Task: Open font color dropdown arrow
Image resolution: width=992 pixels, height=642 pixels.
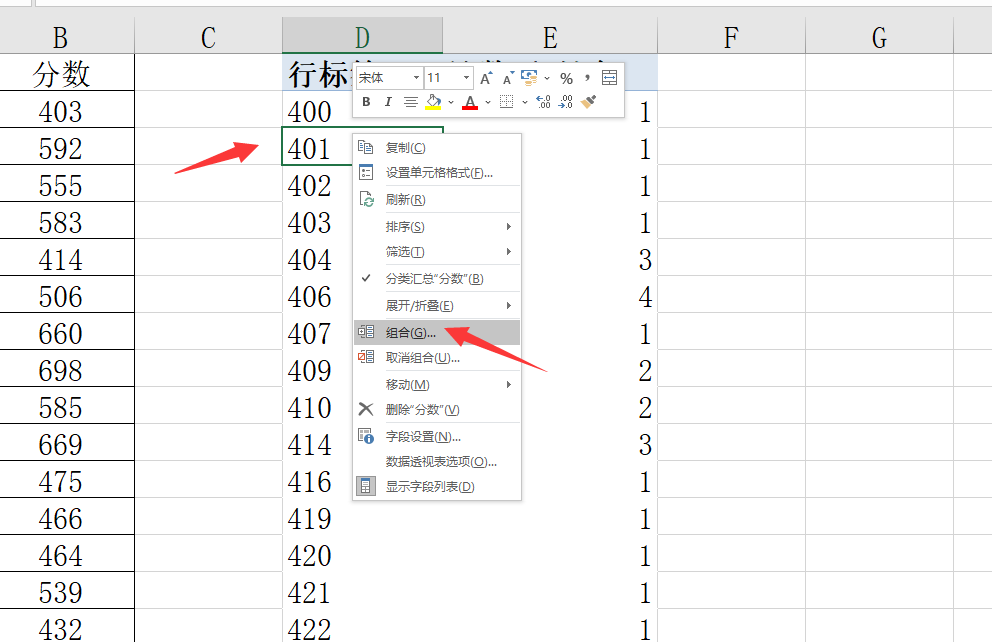Action: coord(488,102)
